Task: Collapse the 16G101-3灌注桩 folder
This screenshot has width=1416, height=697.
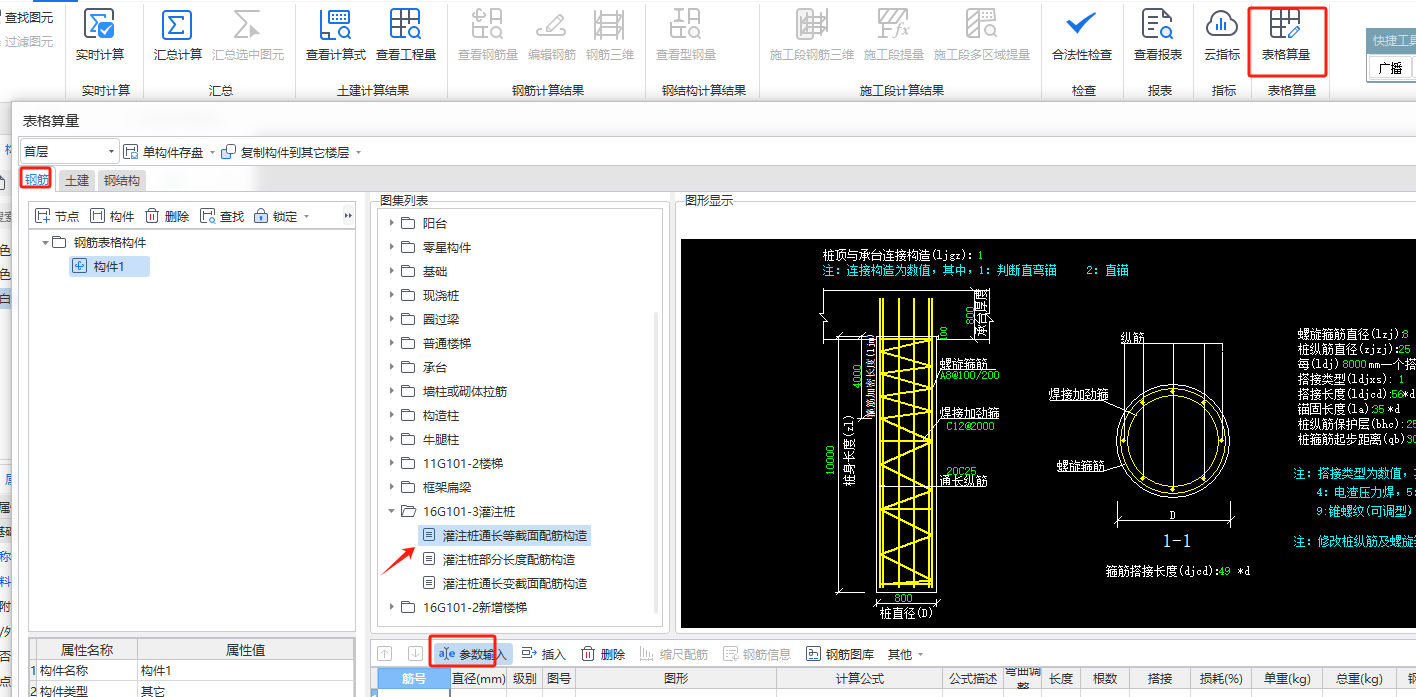Action: [392, 511]
